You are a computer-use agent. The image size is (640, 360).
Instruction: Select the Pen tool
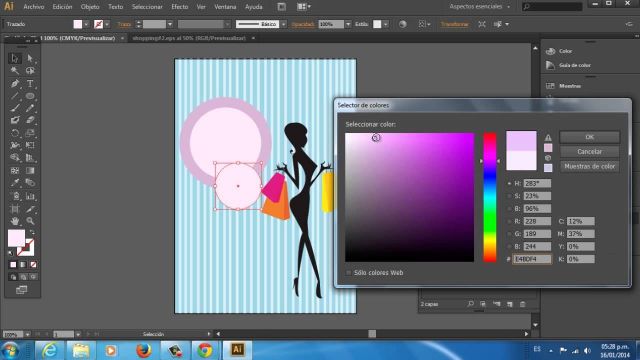tap(15, 84)
